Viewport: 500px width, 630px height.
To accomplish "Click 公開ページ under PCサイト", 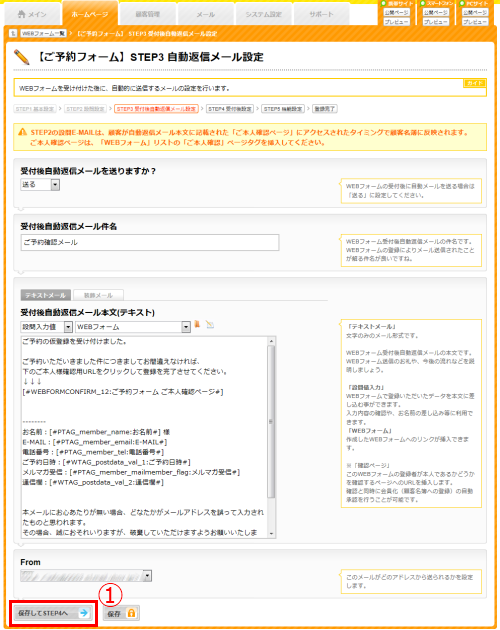I will (x=475, y=12).
